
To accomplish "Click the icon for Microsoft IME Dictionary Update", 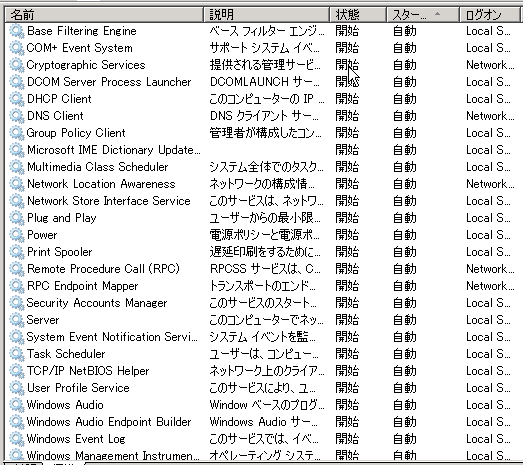I will tap(16, 150).
